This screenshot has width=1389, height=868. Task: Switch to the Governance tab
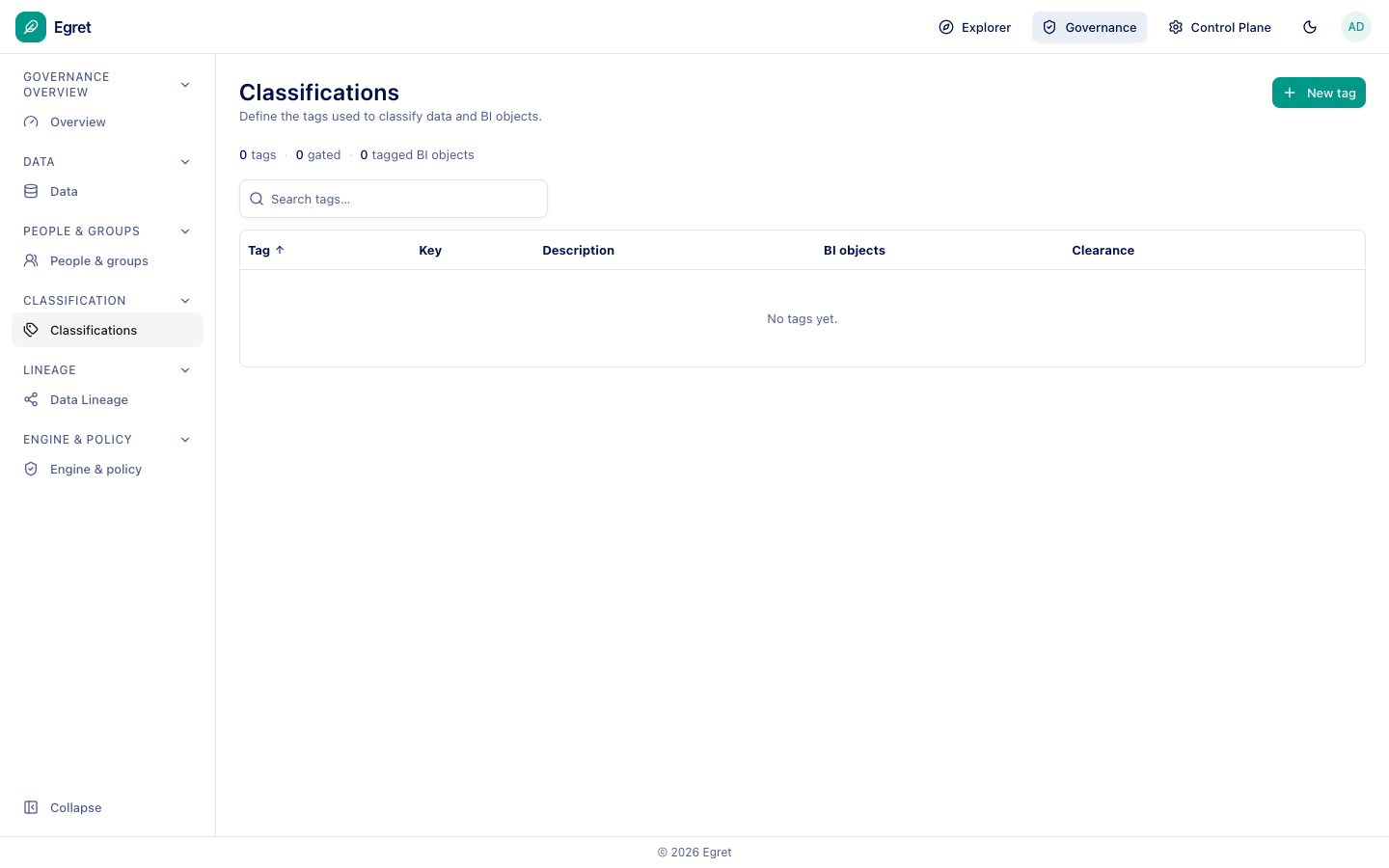[x=1089, y=27]
